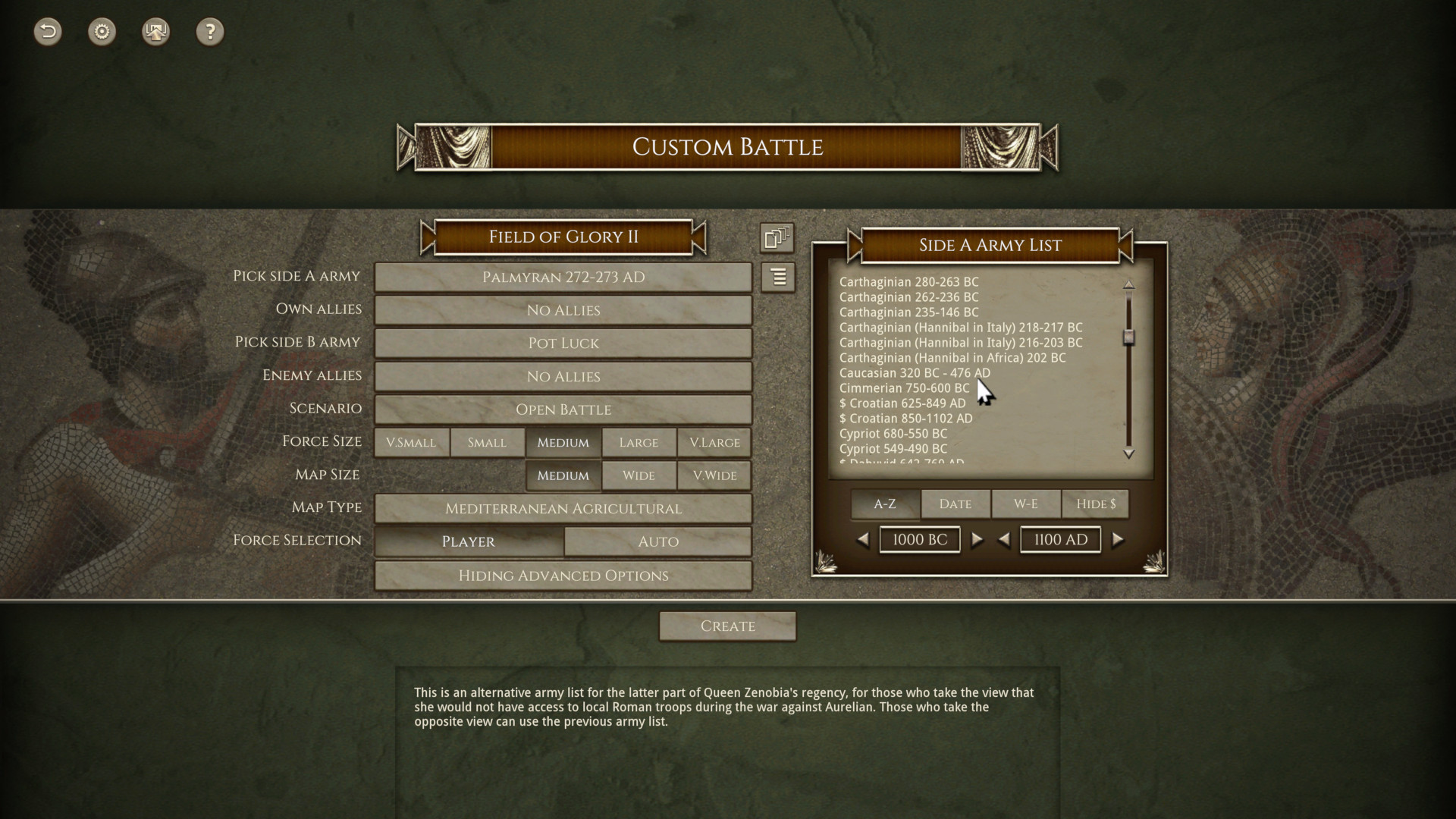
Task: Select Carthaginian (Hannibal in Italy) 218-217 BC
Action: pos(961,328)
